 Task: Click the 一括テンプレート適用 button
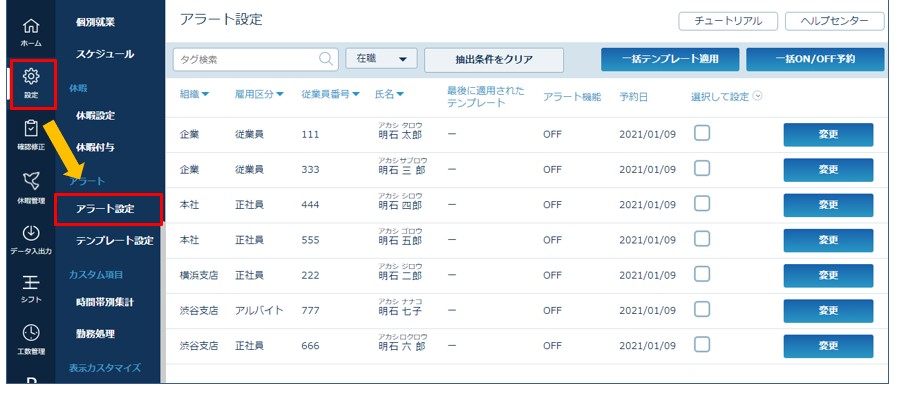coord(670,59)
